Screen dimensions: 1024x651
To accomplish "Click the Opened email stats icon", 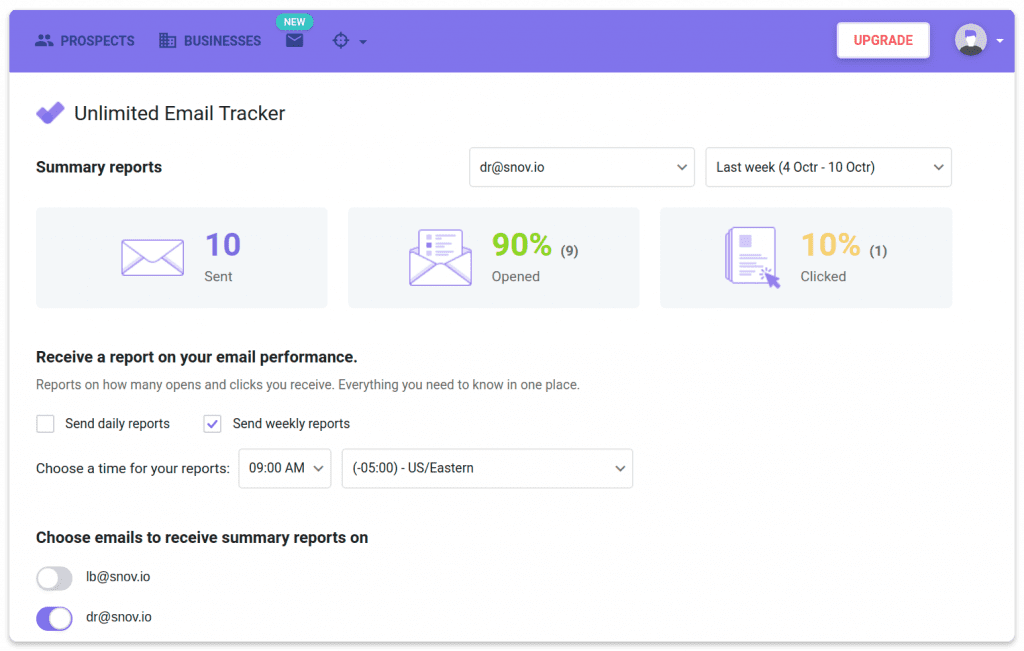I will (440, 256).
